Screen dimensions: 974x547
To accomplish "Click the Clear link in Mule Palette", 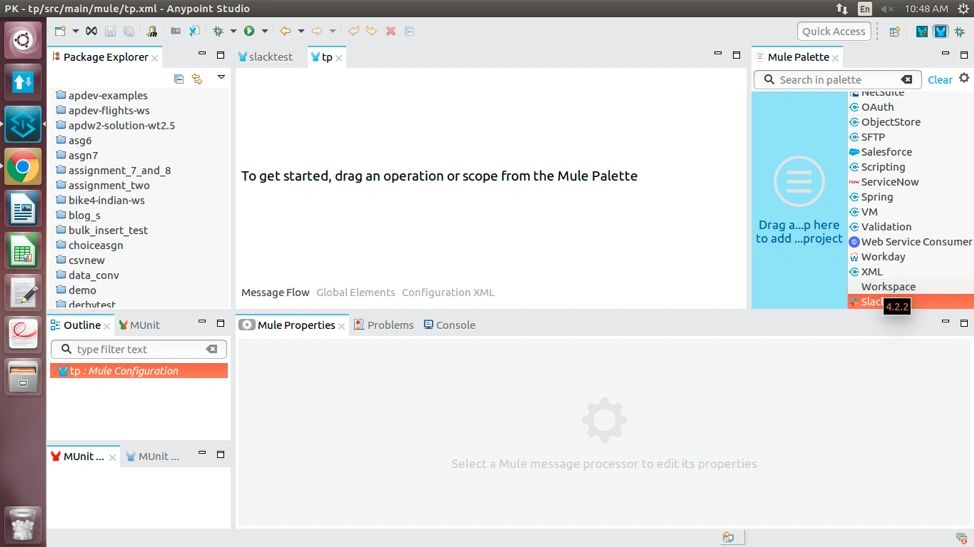I will [x=940, y=79].
